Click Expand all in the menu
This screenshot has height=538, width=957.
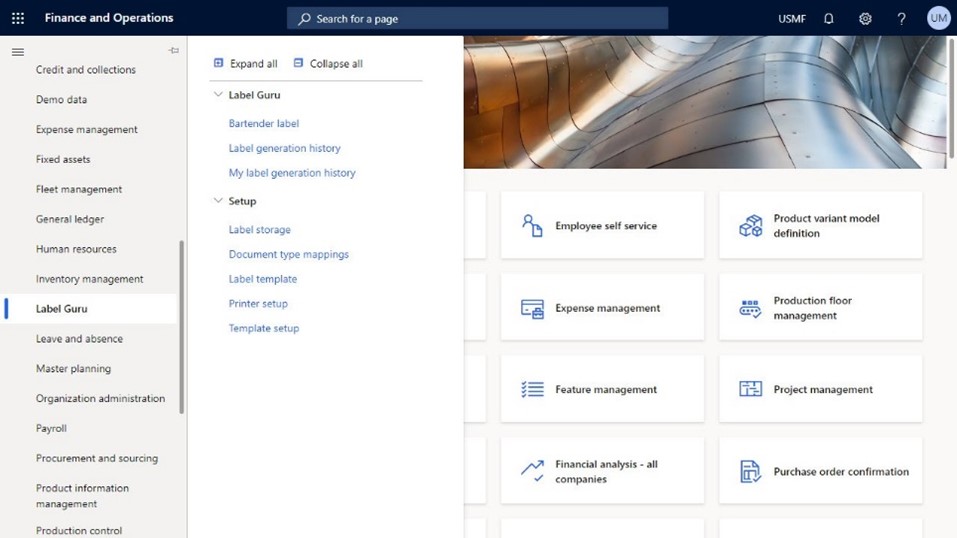246,63
